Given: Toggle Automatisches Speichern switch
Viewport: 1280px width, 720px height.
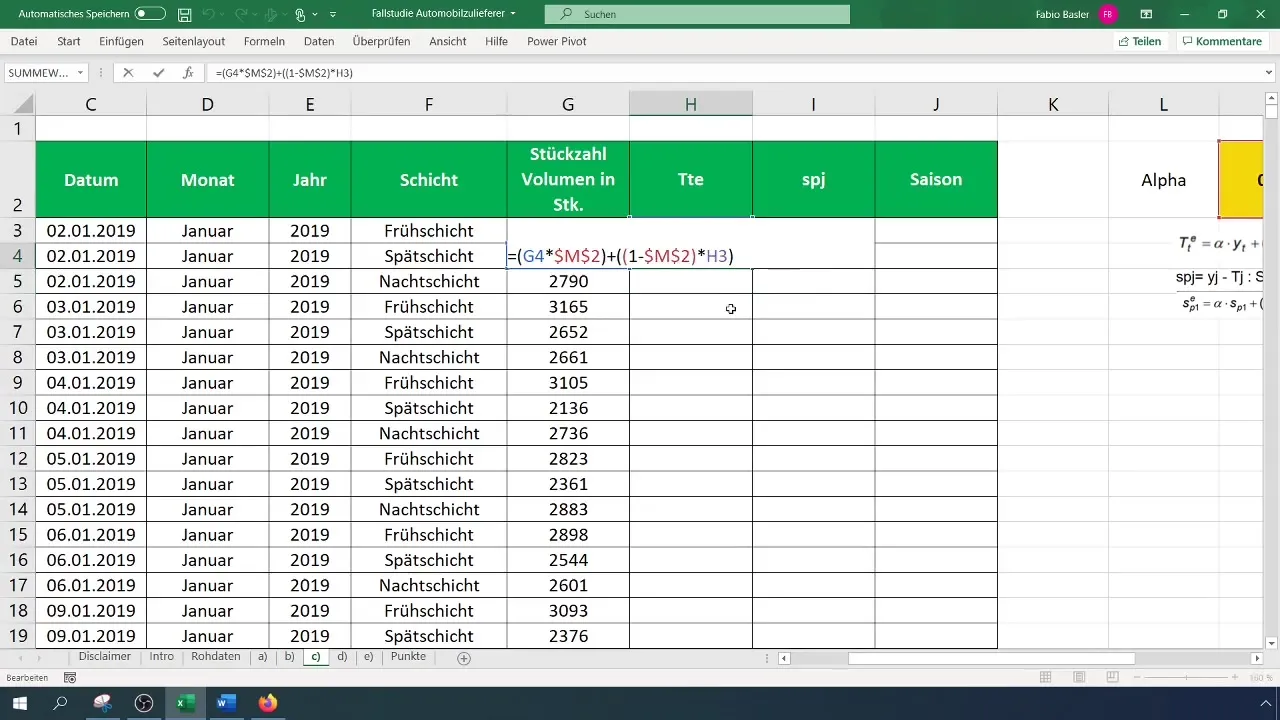Looking at the screenshot, I should (150, 14).
